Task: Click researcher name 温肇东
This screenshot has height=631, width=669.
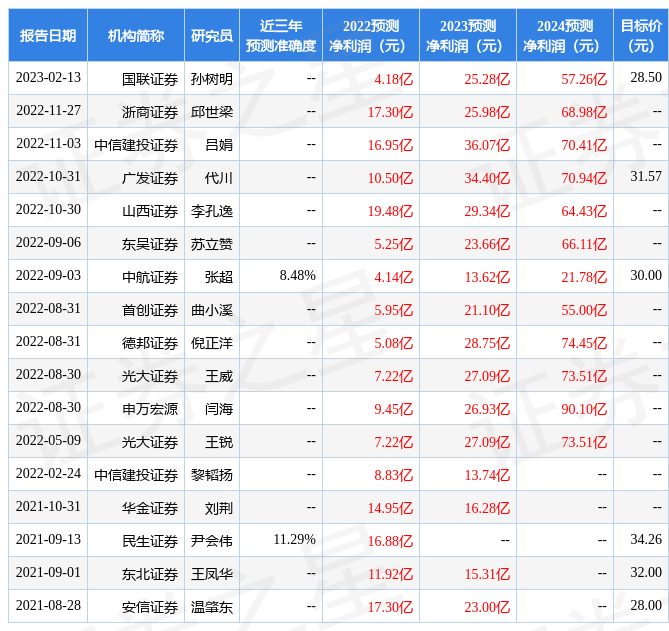Action: (x=212, y=607)
